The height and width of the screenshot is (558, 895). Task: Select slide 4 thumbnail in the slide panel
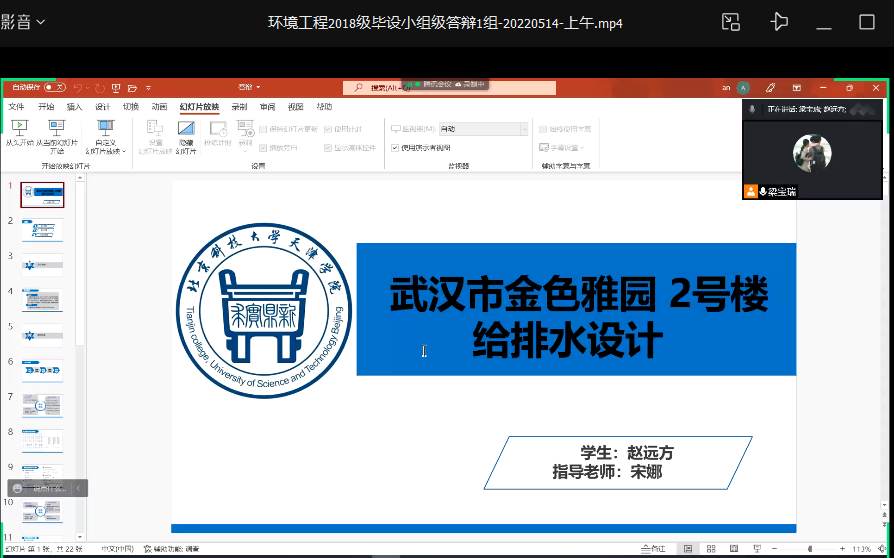pos(42,300)
